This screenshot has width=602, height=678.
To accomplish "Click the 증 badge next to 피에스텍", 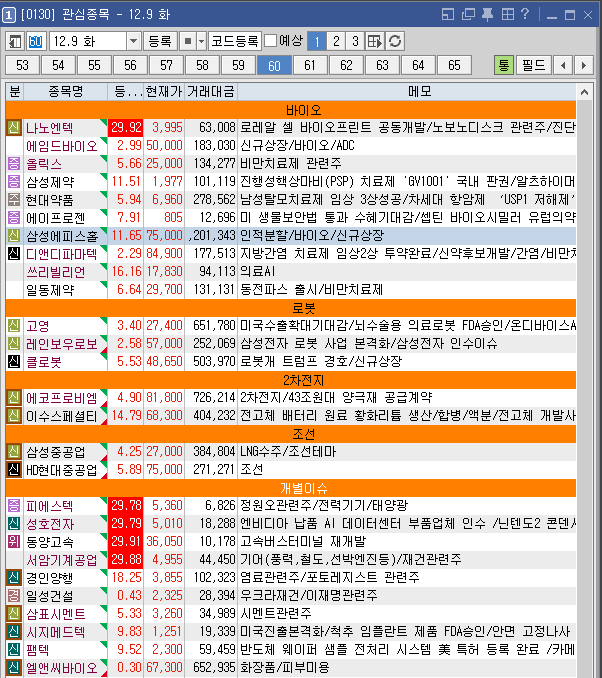I will point(13,505).
